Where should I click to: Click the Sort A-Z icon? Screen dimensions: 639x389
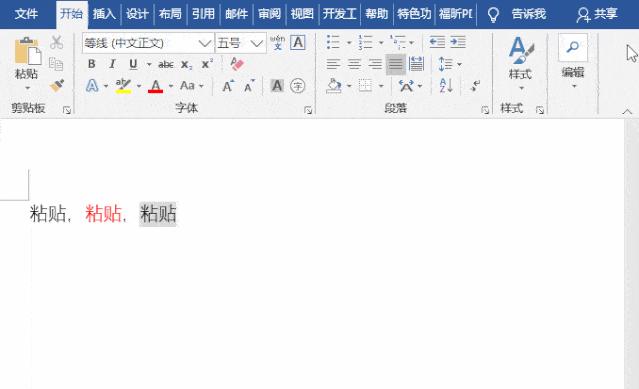click(446, 86)
